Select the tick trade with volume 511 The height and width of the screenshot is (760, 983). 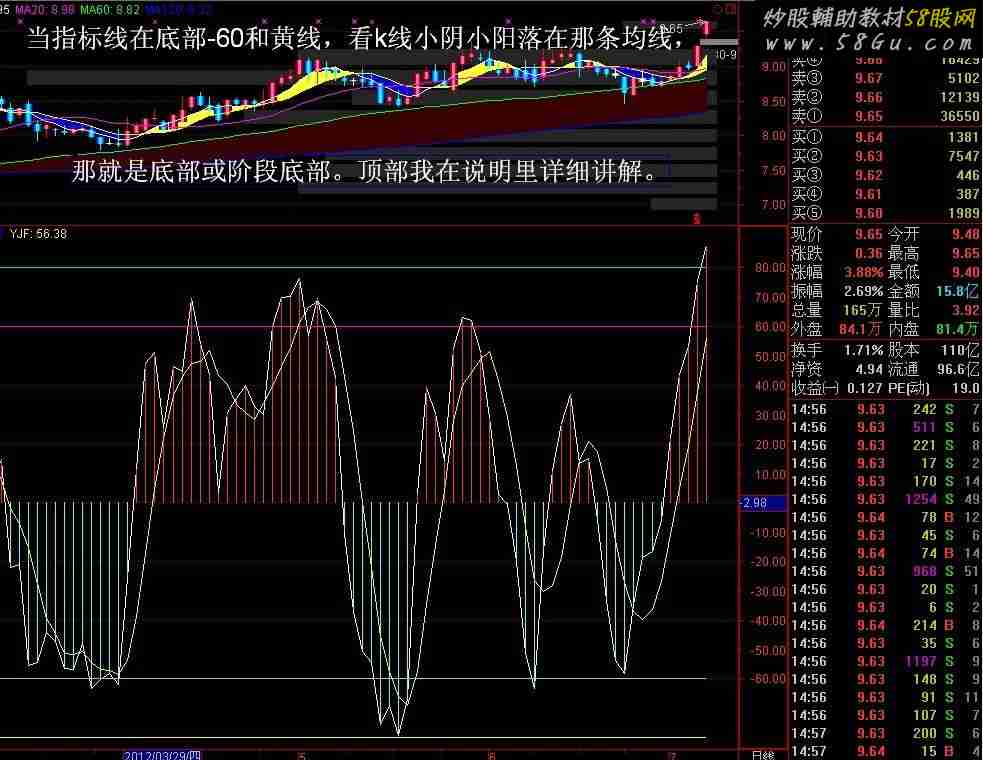[885, 427]
